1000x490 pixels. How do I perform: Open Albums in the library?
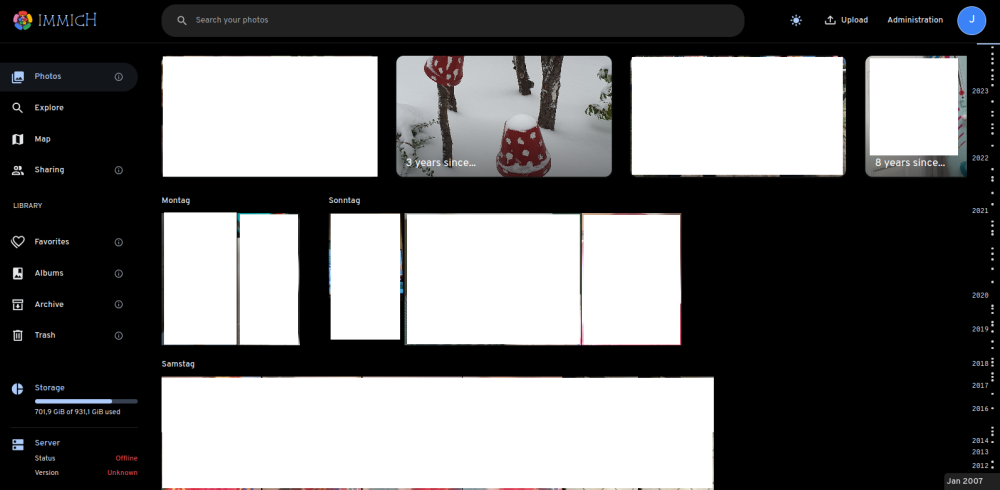coord(69,273)
